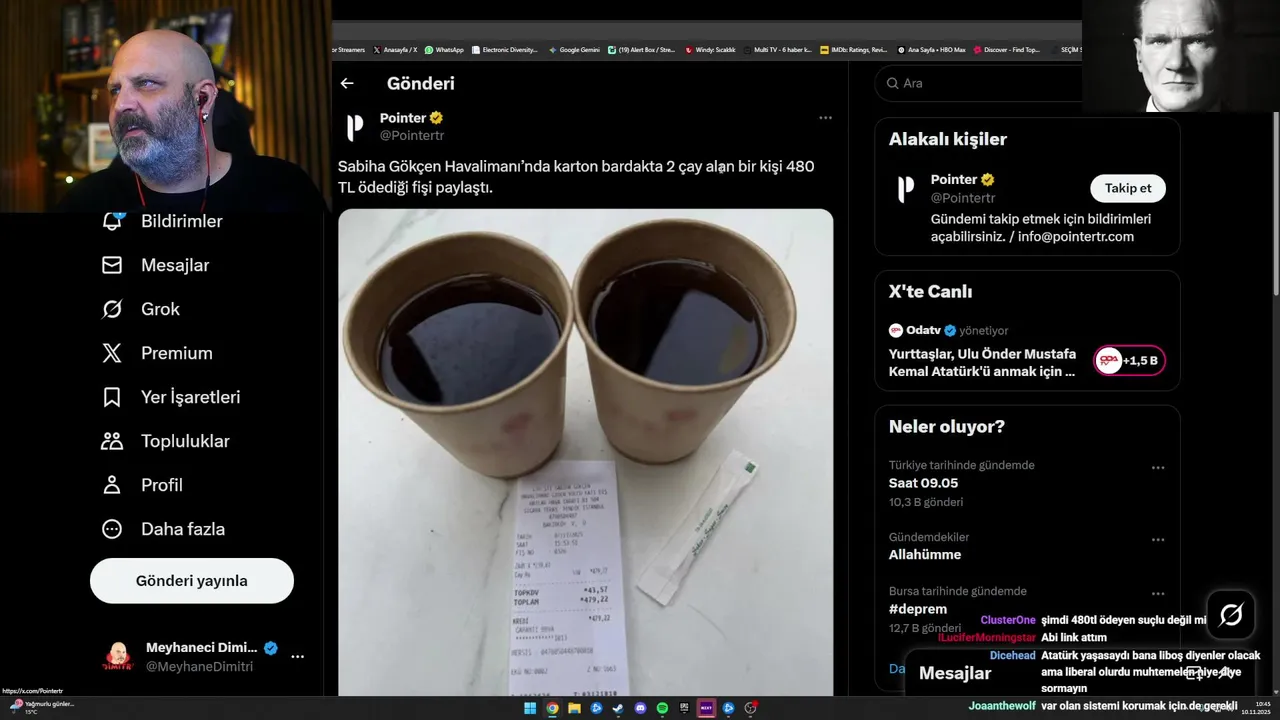The width and height of the screenshot is (1280, 720).
Task: Open the @Pointertr handle in the post header
Action: pyautogui.click(x=412, y=135)
